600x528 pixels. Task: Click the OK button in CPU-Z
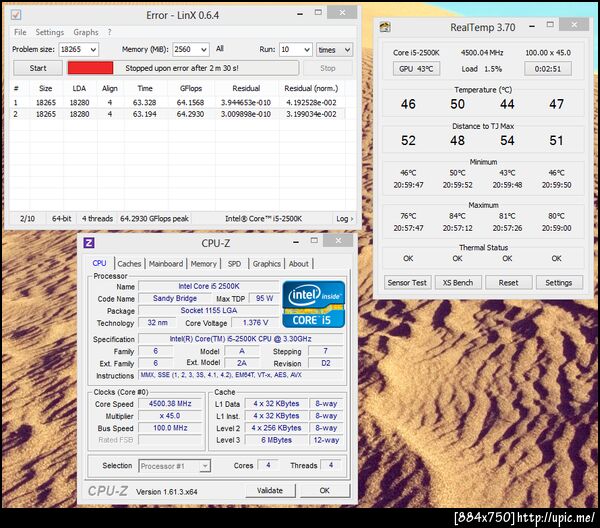click(x=324, y=491)
